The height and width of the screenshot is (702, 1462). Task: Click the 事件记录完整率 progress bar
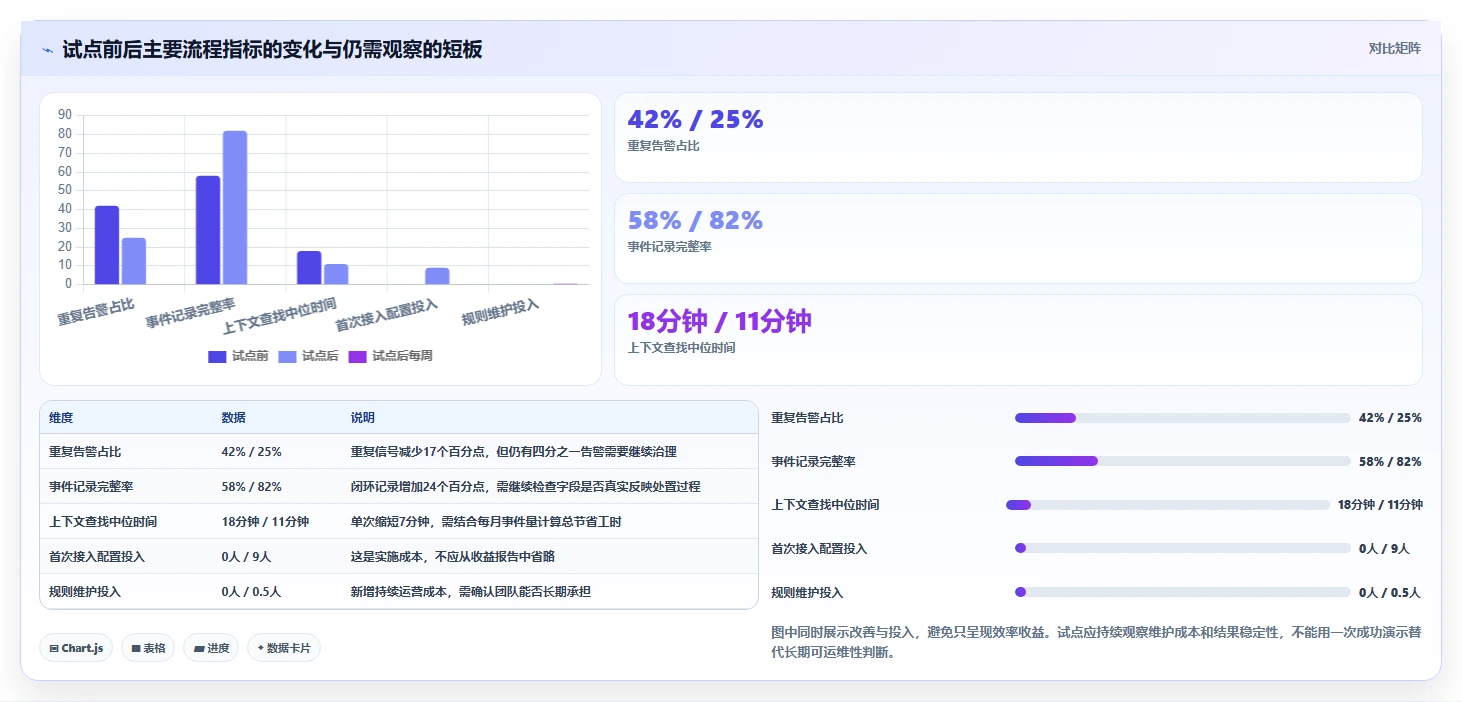pos(1182,461)
